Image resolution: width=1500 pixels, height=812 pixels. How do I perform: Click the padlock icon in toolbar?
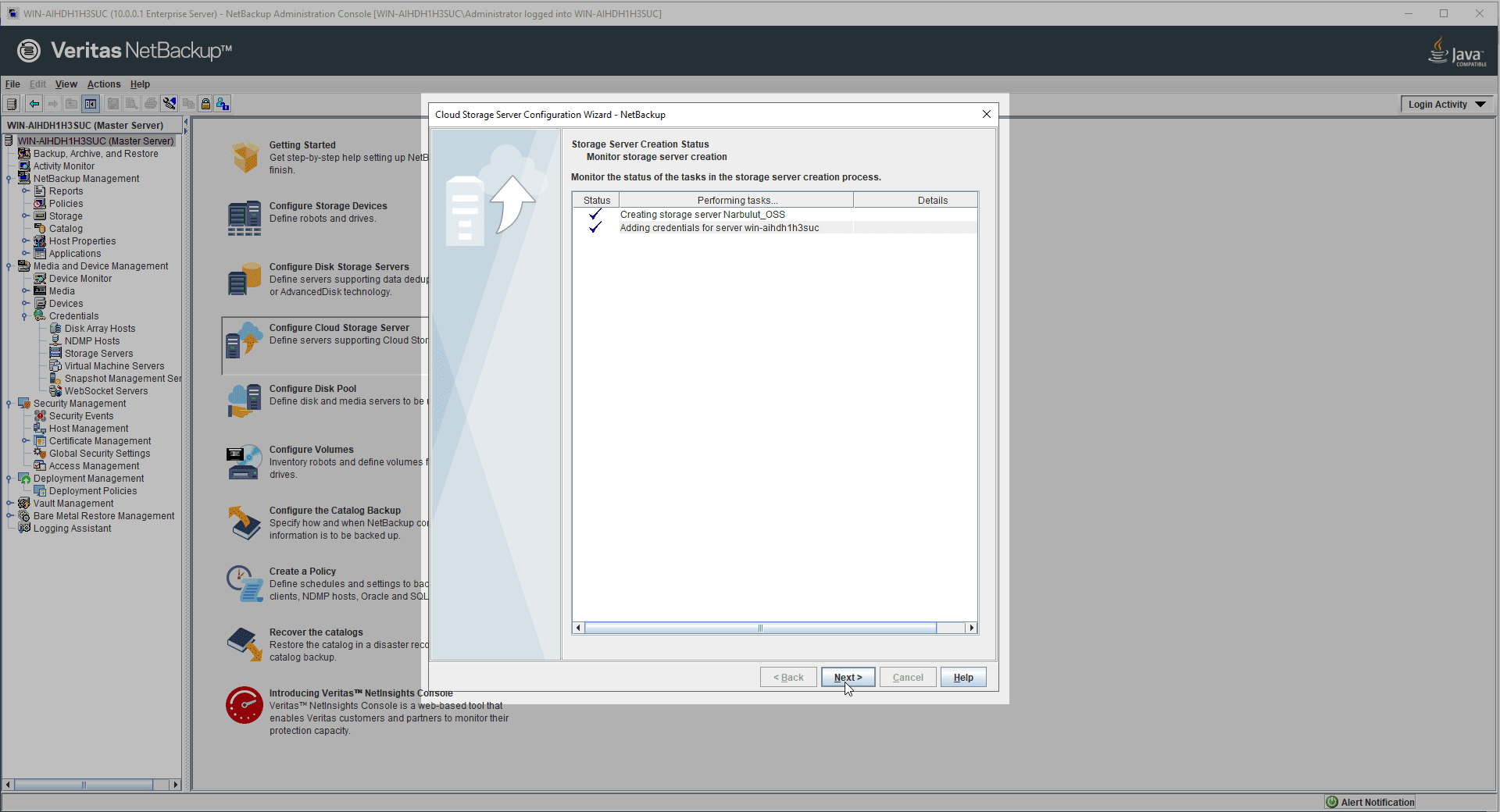[x=205, y=104]
